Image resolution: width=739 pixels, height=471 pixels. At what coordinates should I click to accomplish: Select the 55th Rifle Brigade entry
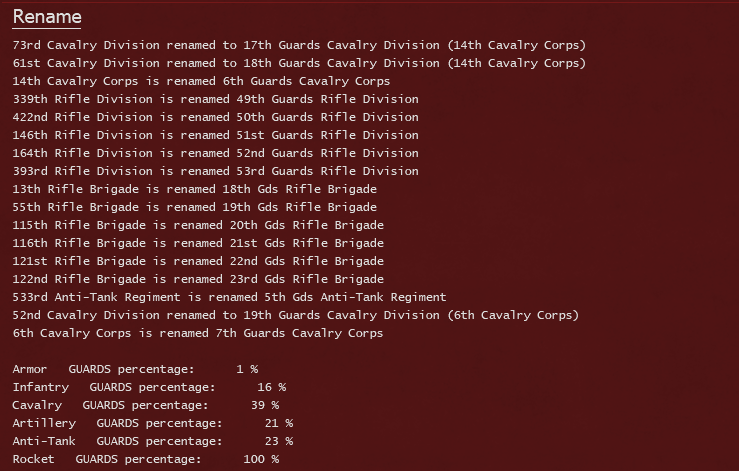coord(195,207)
